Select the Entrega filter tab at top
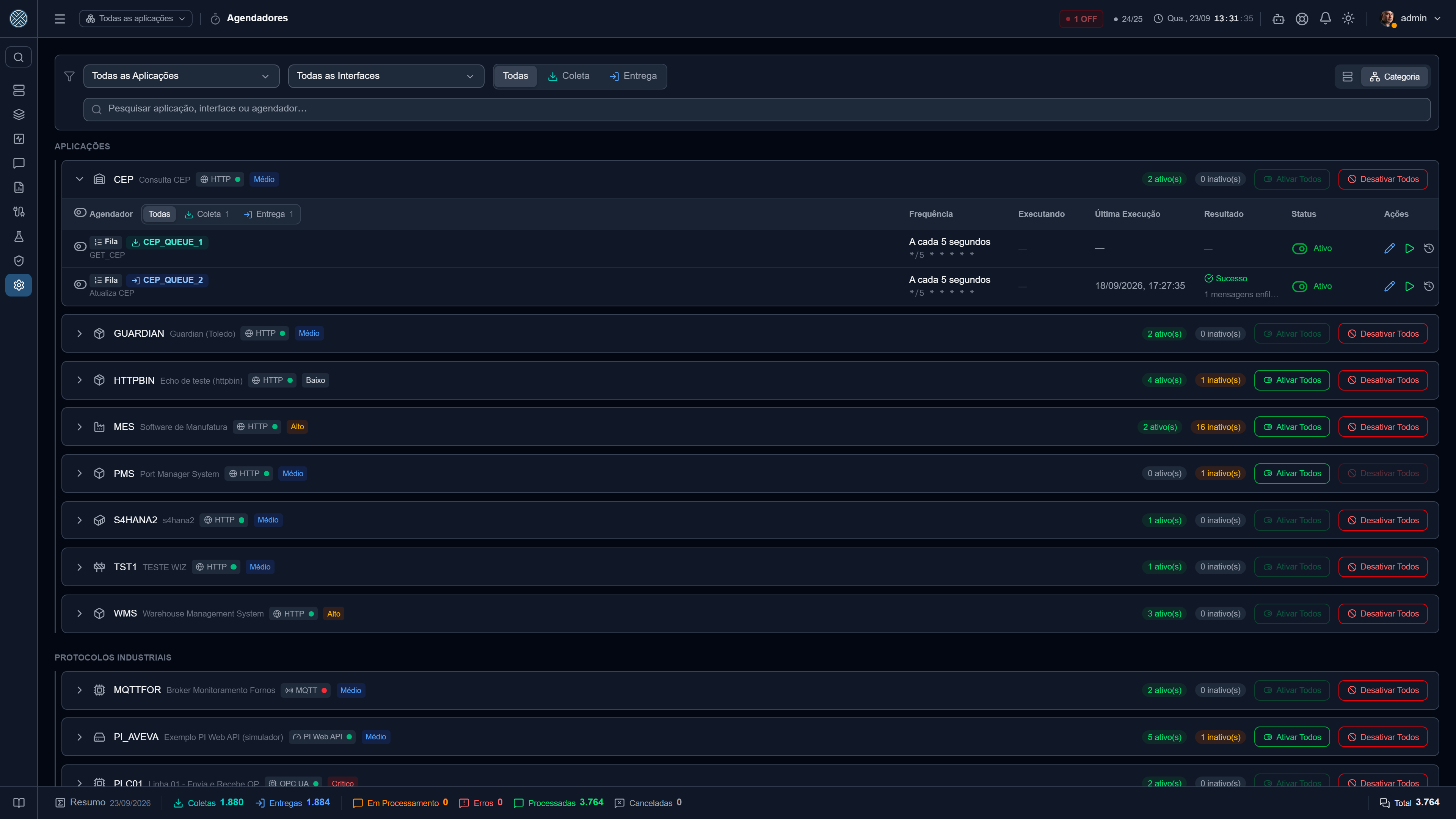Image resolution: width=1456 pixels, height=819 pixels. pos(633,76)
